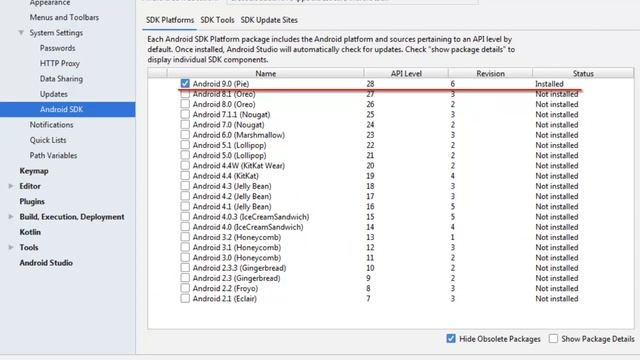
Task: Select Updates in the settings tree
Action: point(53,94)
